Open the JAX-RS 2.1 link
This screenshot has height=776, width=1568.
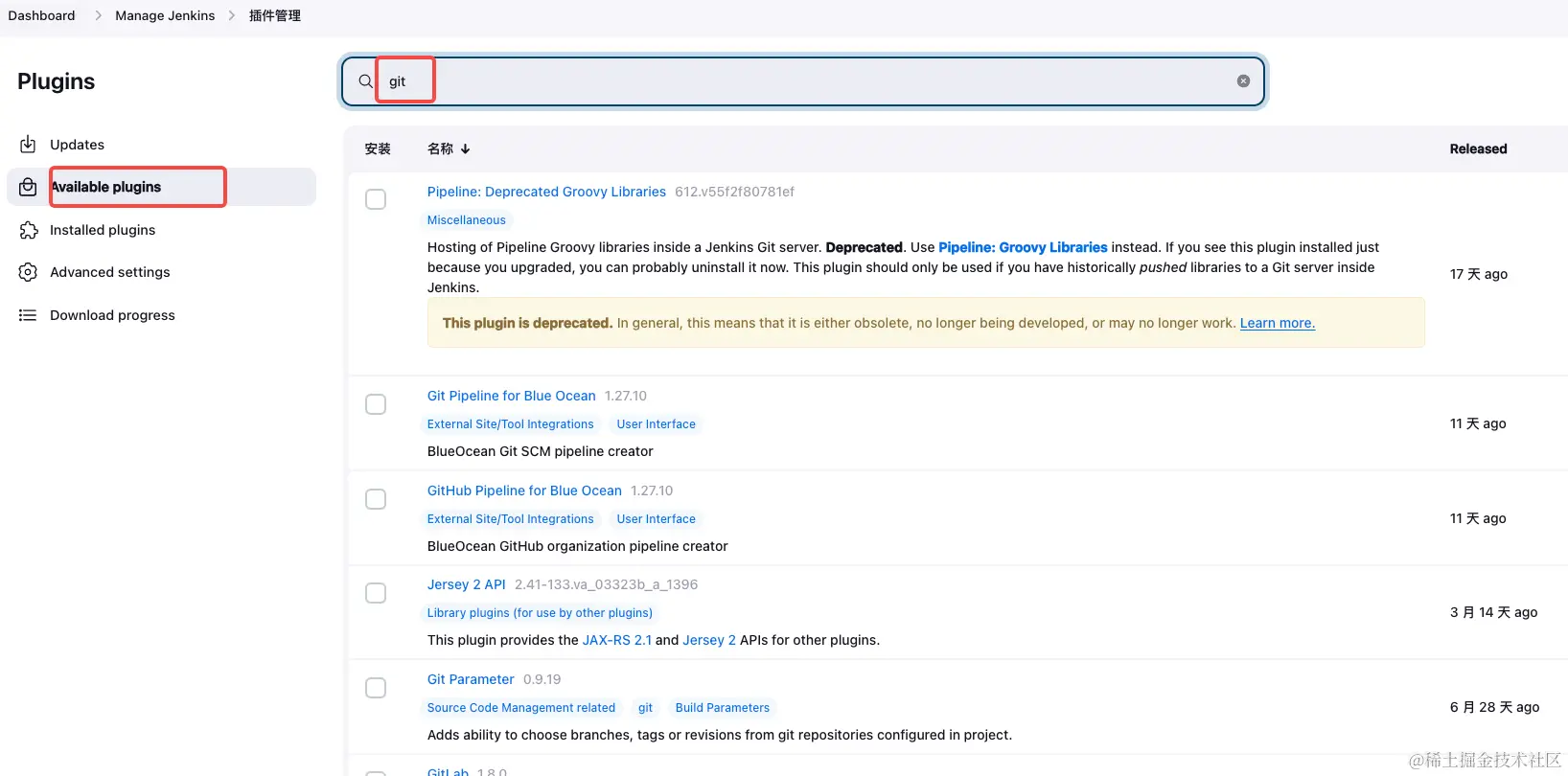point(617,640)
